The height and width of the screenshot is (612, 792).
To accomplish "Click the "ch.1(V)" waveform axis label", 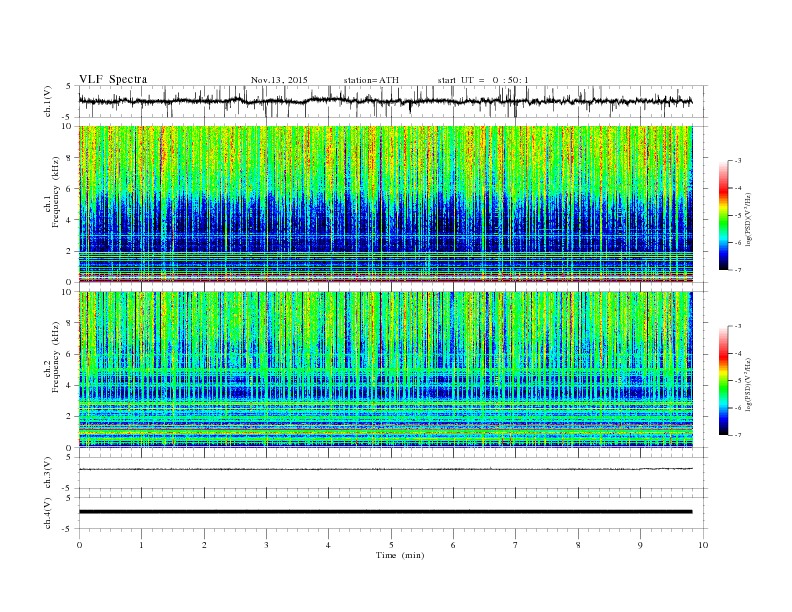I will tap(48, 101).
